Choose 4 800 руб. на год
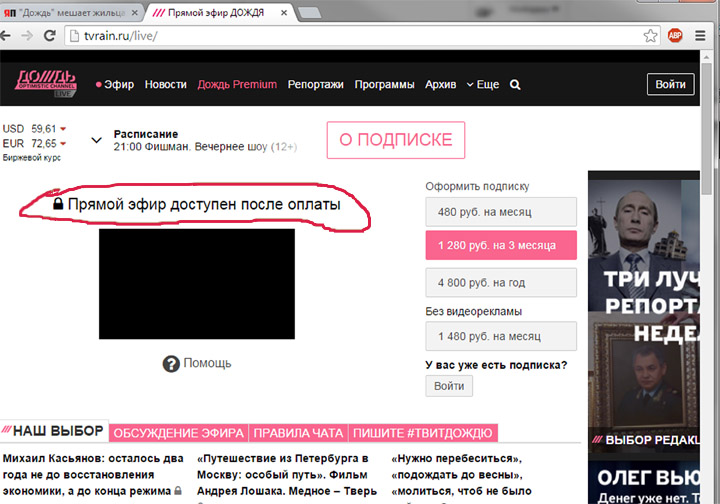Image resolution: width=720 pixels, height=504 pixels. point(501,283)
